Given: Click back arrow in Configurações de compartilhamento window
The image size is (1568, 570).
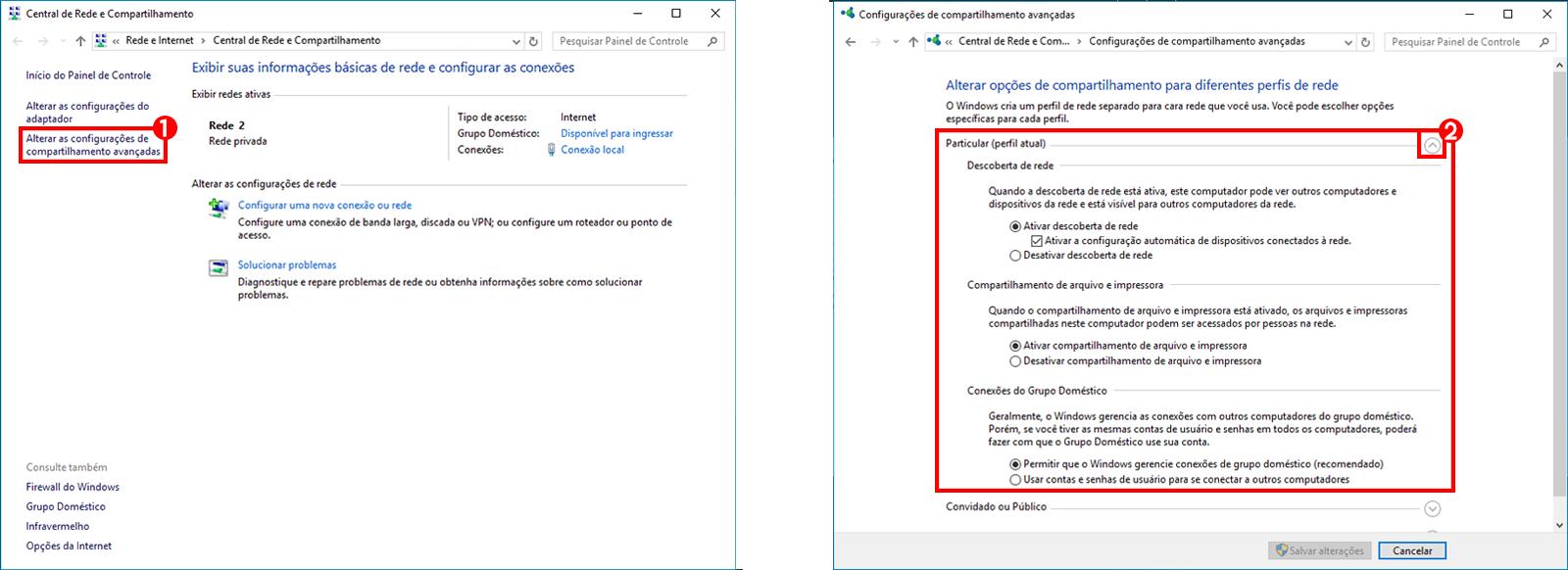Looking at the screenshot, I should (851, 42).
